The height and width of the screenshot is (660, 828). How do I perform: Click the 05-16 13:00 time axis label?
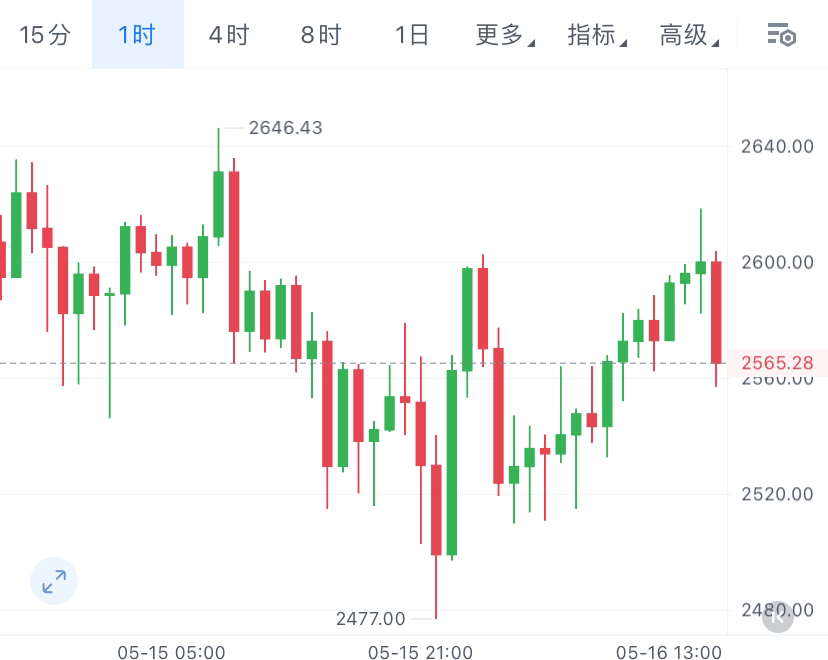(x=669, y=652)
